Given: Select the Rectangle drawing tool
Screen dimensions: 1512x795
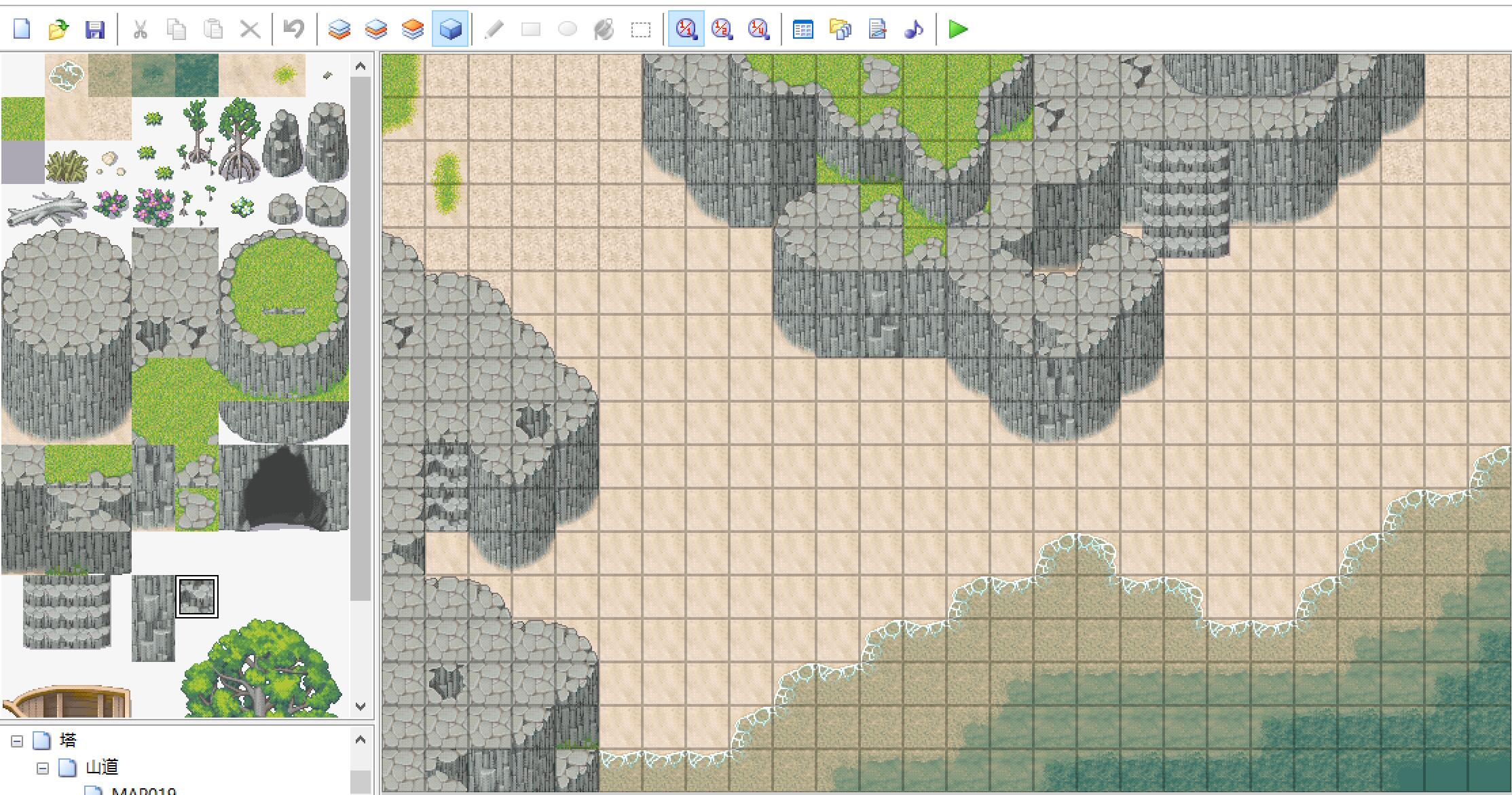Looking at the screenshot, I should tap(531, 29).
